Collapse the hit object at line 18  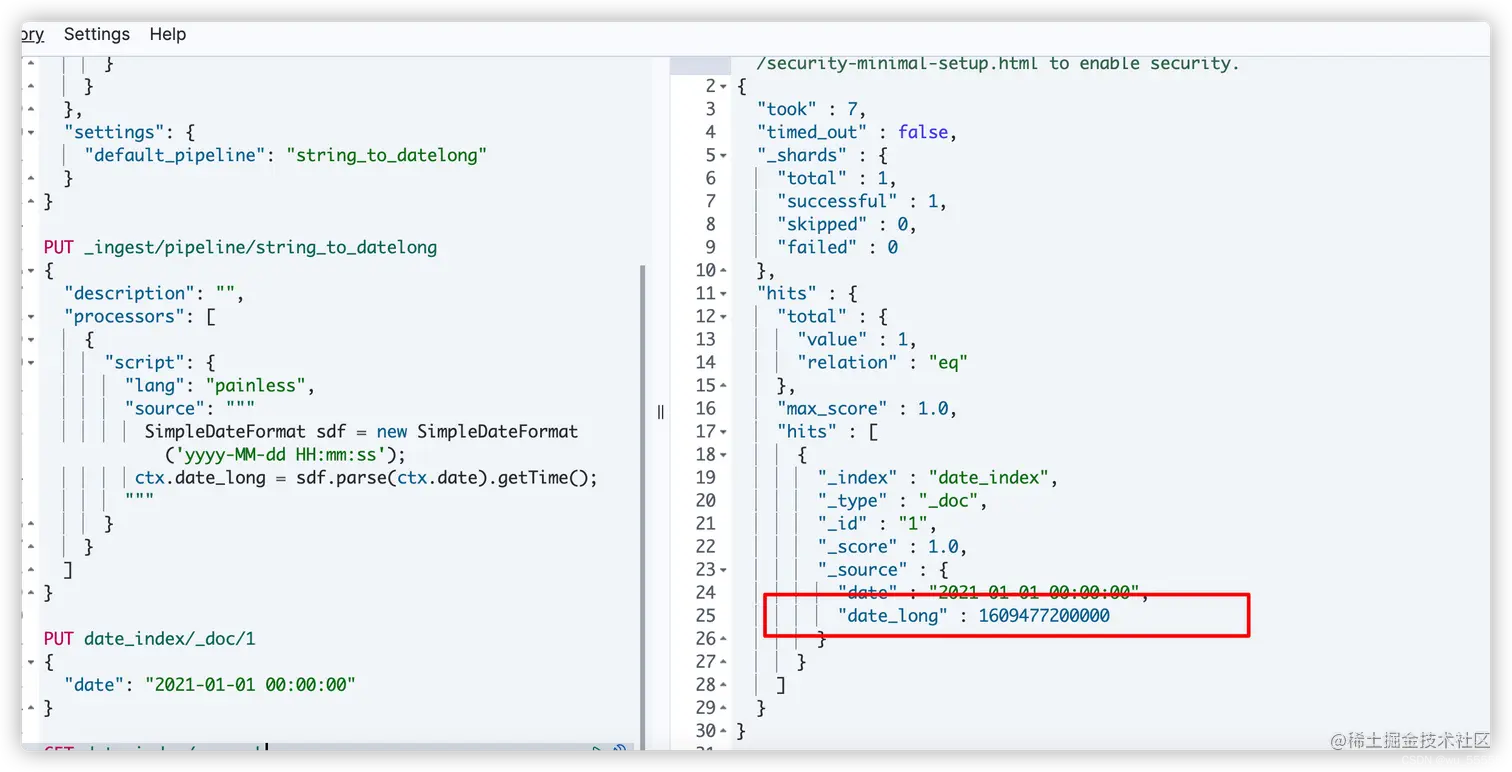click(x=724, y=454)
